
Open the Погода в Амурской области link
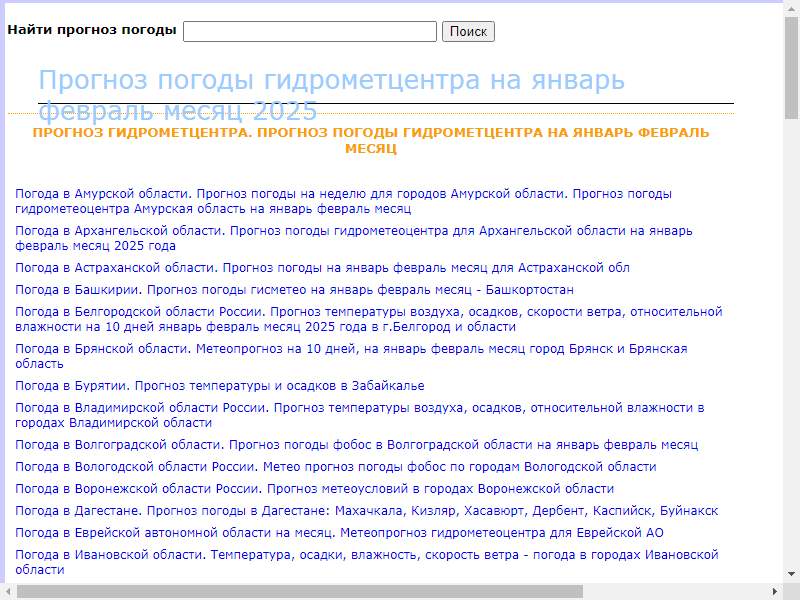point(343,201)
